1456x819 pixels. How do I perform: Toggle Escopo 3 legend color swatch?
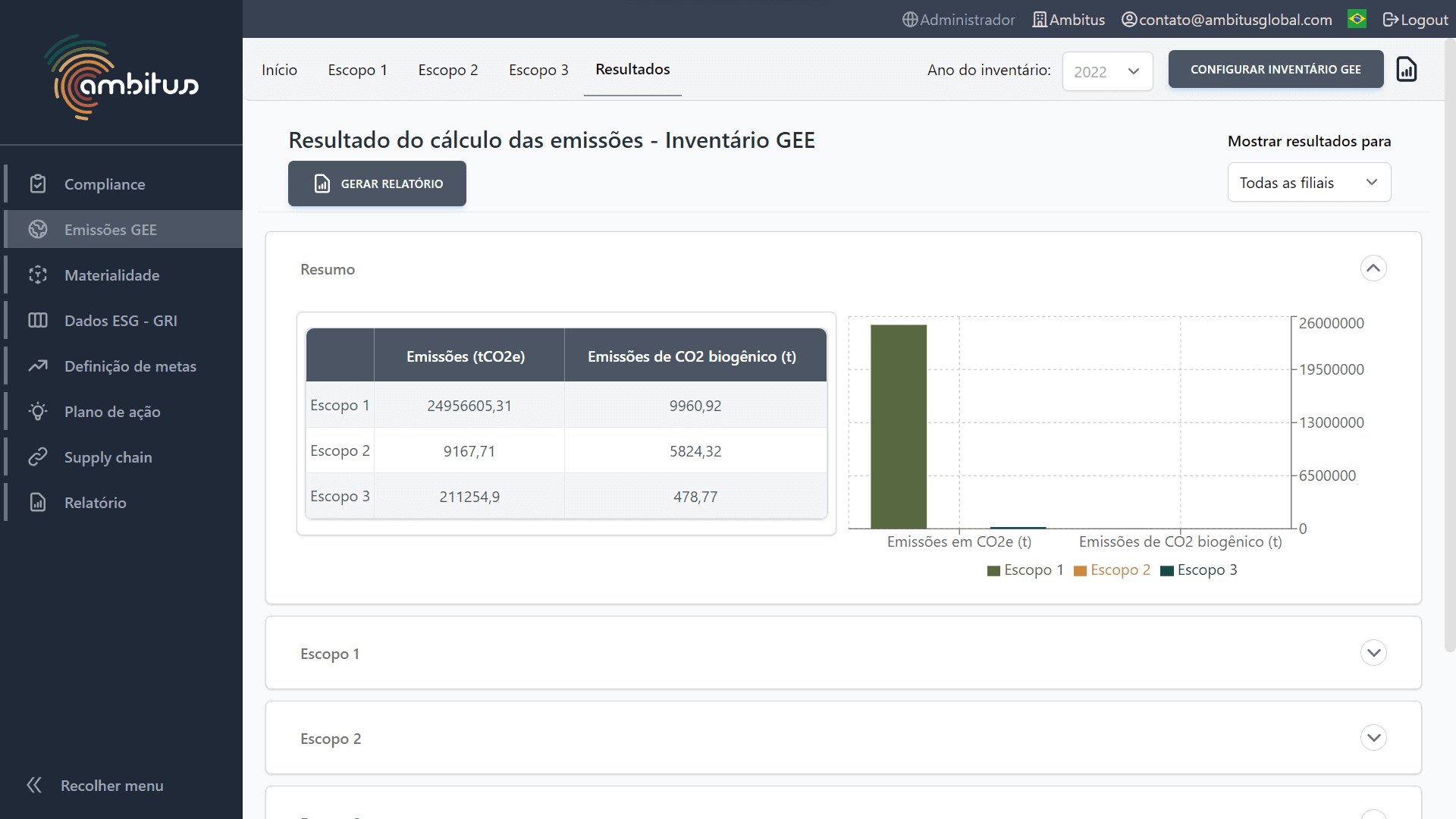click(1167, 570)
